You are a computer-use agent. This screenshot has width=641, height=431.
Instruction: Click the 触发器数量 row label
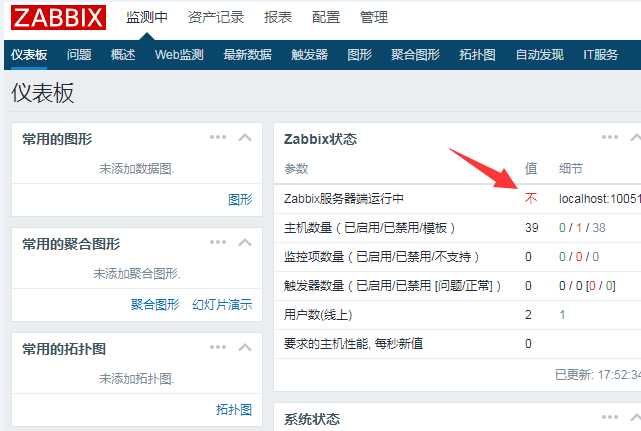[x=392, y=286]
